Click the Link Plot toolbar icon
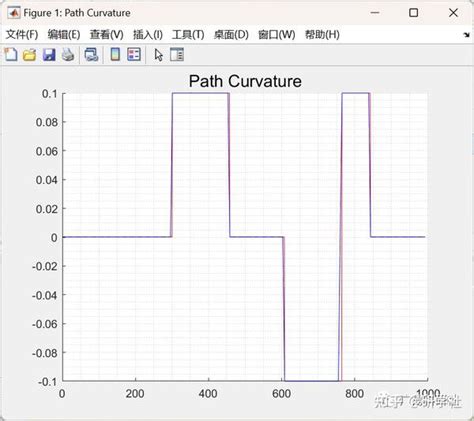The width and height of the screenshot is (474, 421). 91,55
